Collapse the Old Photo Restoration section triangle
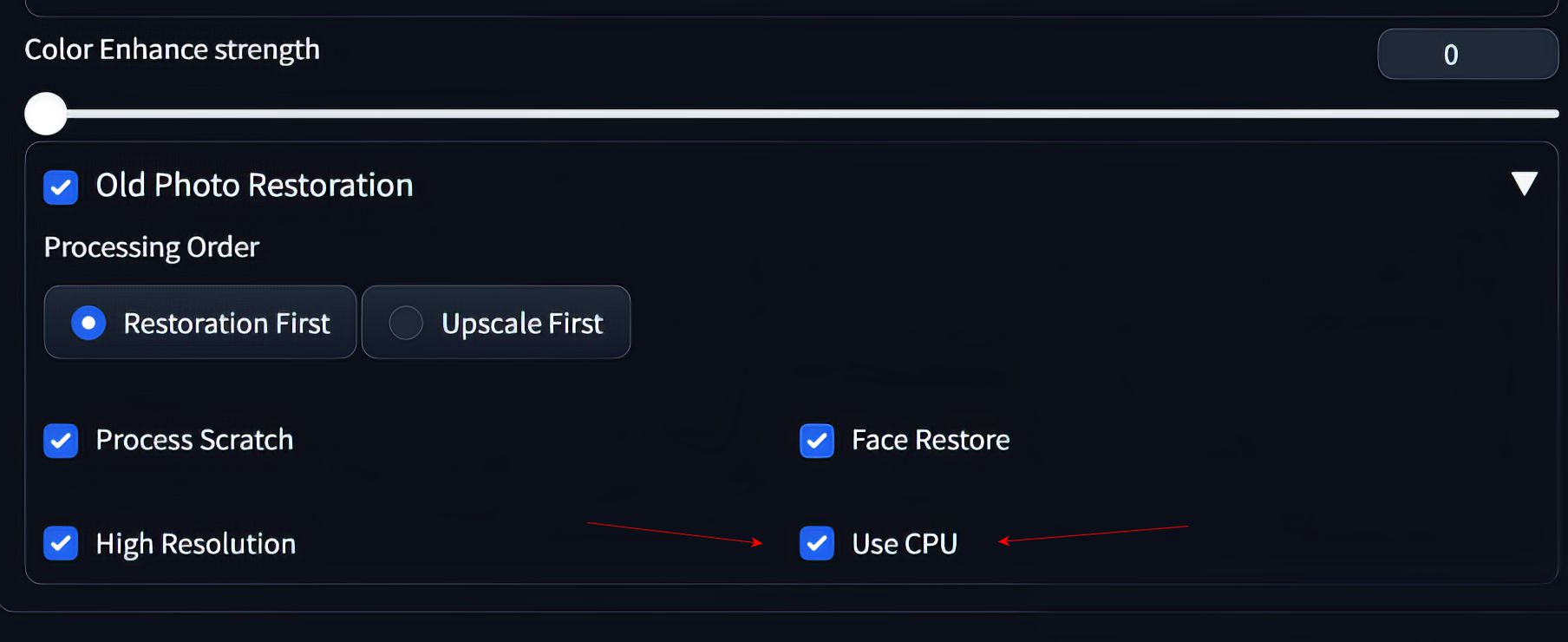 pos(1524,184)
